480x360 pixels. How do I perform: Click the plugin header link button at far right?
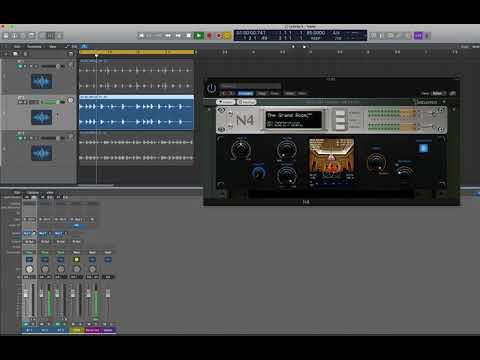pyautogui.click(x=452, y=93)
